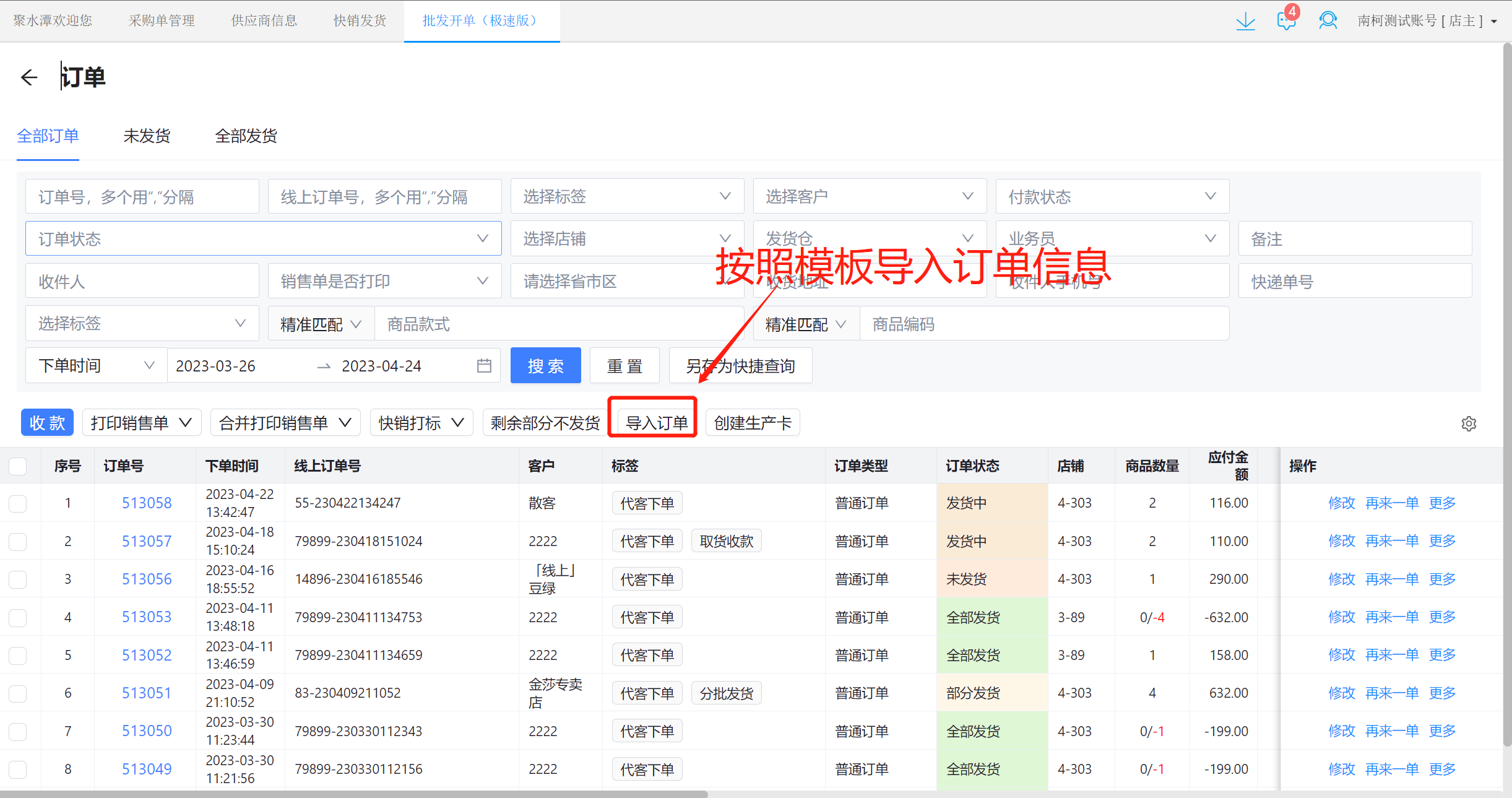Expand the account menu arrow

click(x=1494, y=22)
